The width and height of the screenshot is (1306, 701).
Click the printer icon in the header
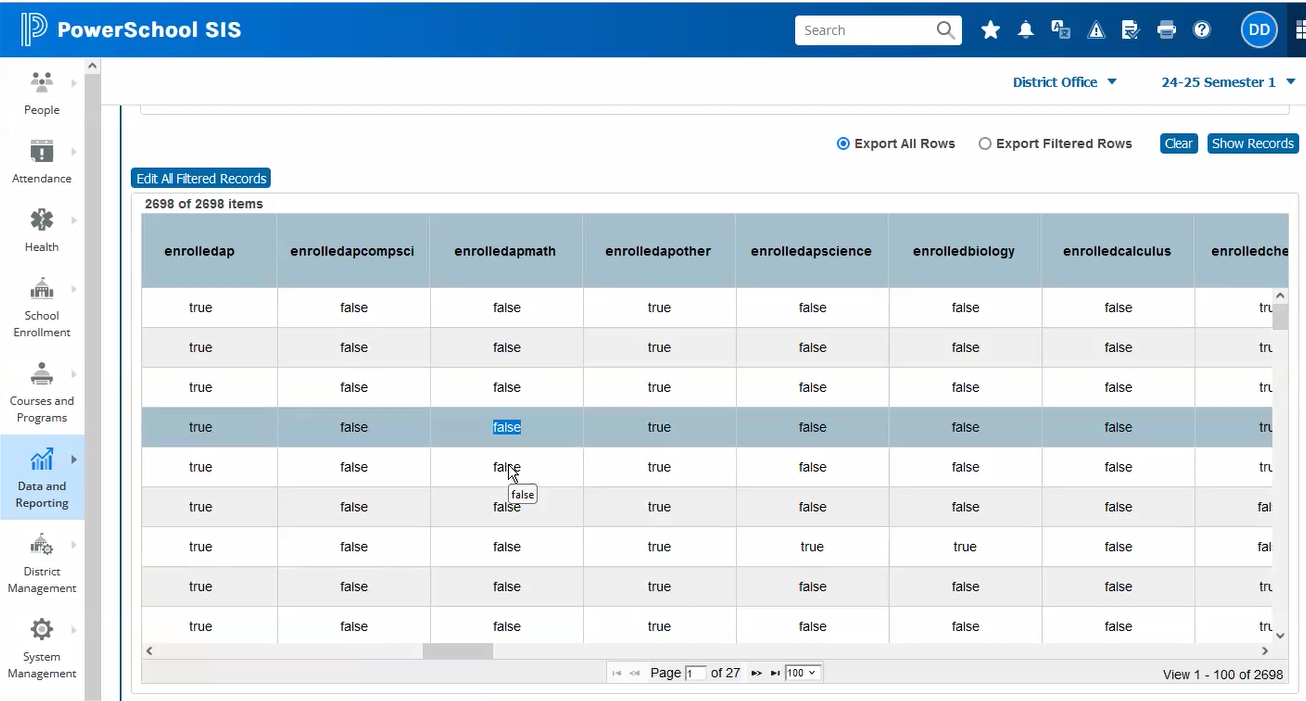pos(1166,29)
